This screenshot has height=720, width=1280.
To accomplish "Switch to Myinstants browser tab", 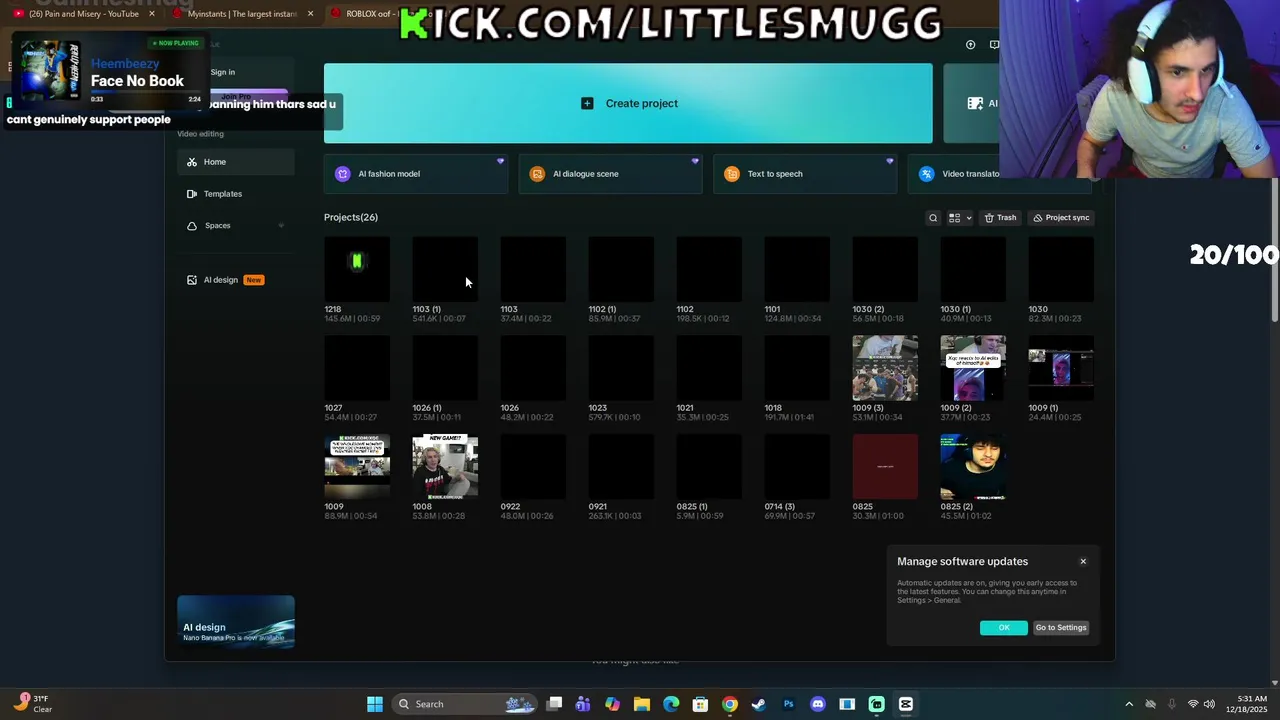I will coord(240,14).
